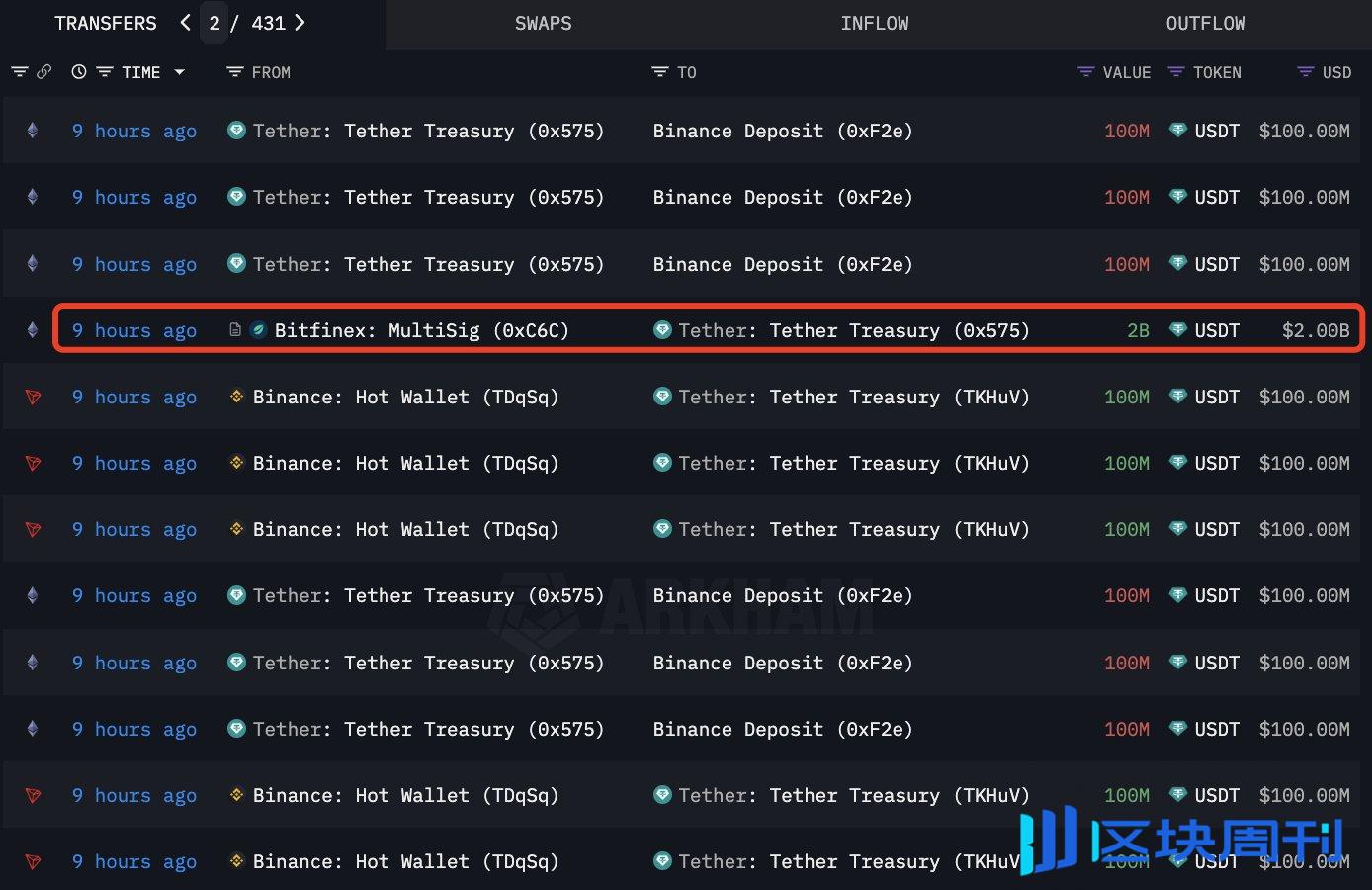This screenshot has width=1372, height=890.
Task: Switch to the OUTFLOW tab
Action: tap(1206, 23)
